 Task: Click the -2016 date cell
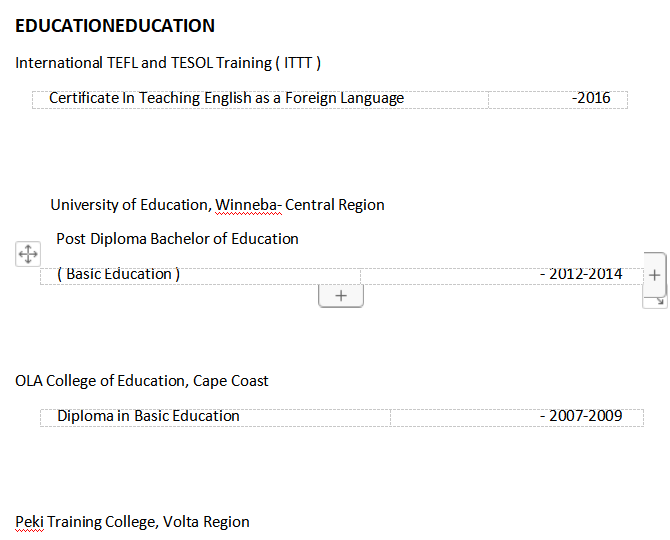coord(592,98)
